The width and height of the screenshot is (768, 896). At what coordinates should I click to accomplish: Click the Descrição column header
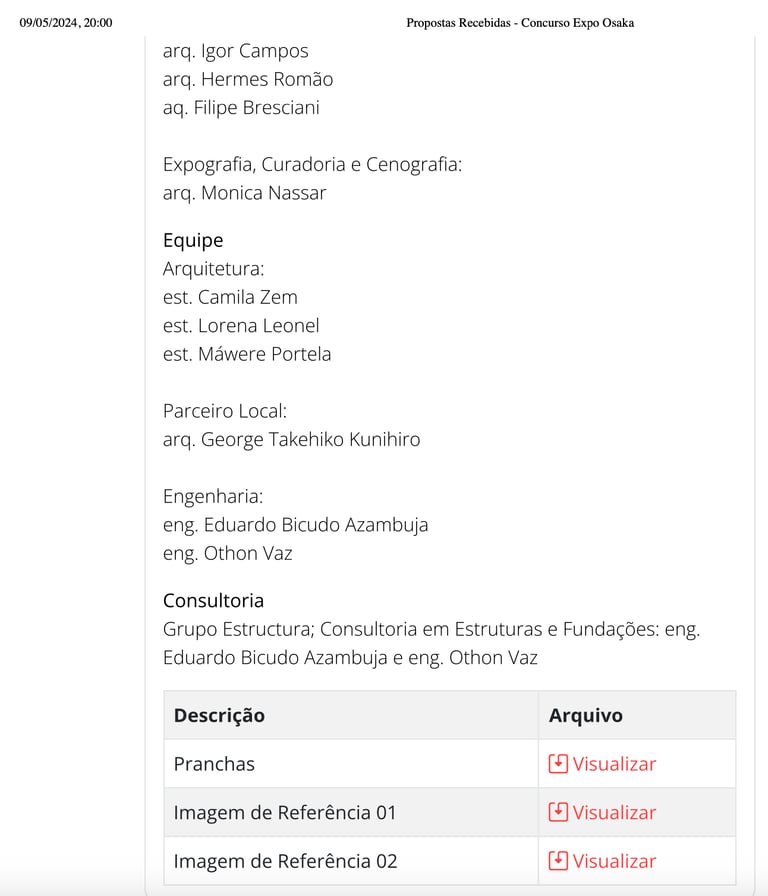click(219, 716)
